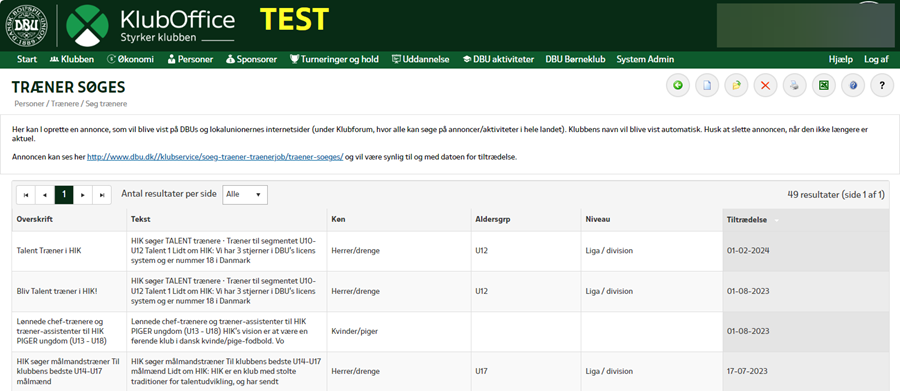
Task: Export results with green Excel icon
Action: (x=824, y=86)
